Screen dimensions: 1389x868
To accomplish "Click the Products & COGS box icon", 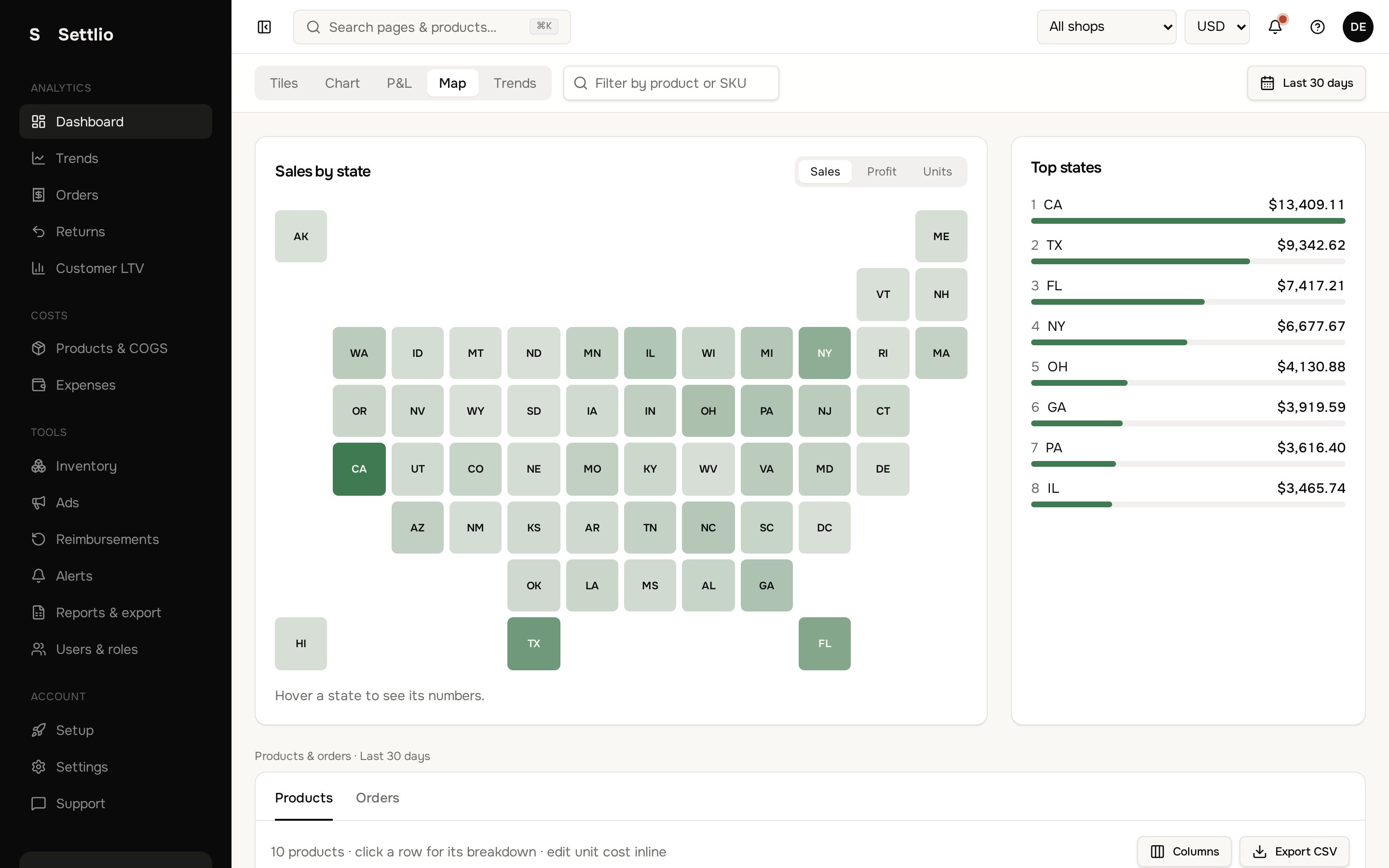I will pos(39,349).
